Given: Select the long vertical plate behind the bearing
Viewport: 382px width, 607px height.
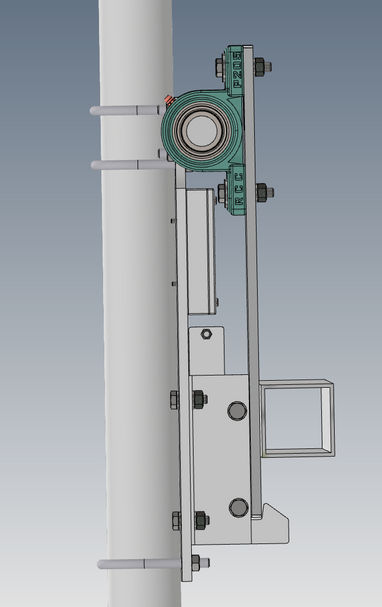Looking at the screenshot, I should (253, 283).
